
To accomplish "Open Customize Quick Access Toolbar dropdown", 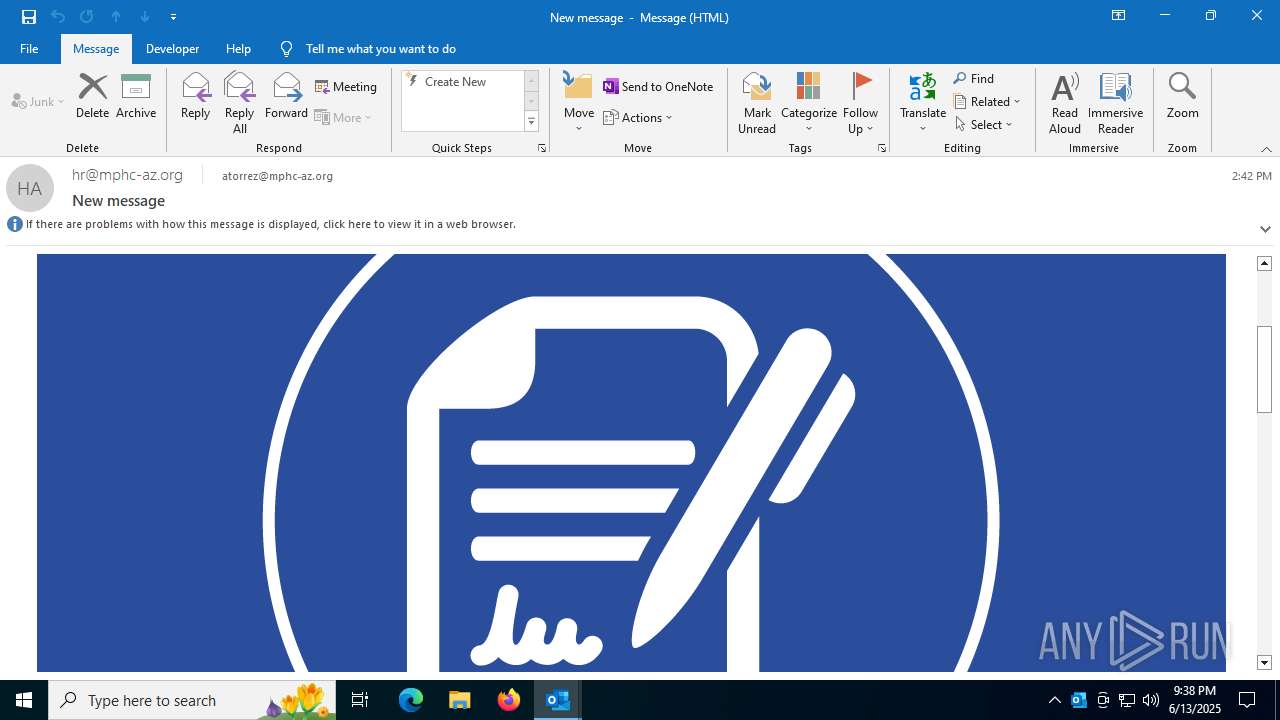I will (174, 17).
